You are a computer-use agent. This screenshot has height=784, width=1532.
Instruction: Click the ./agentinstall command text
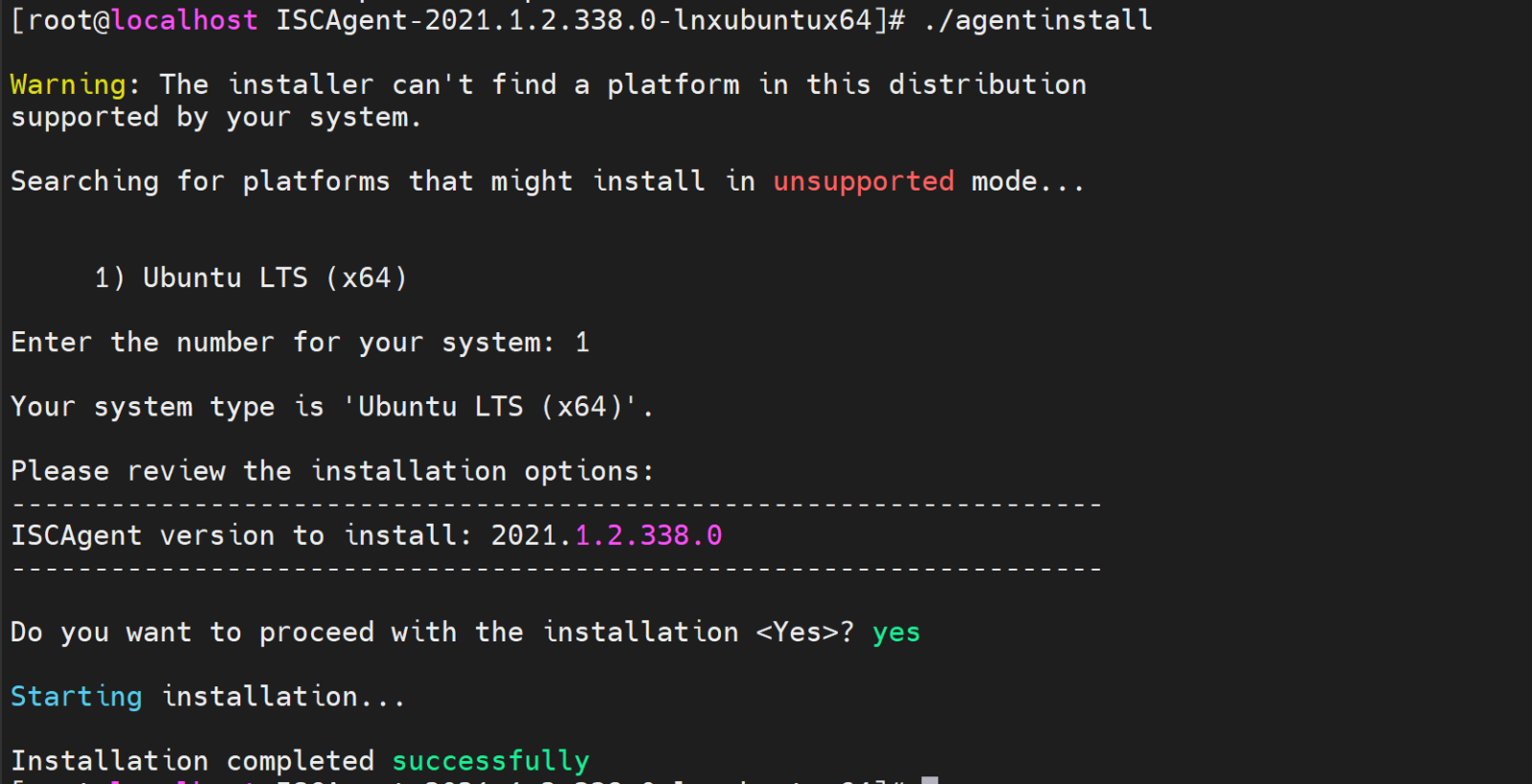[x=1037, y=20]
